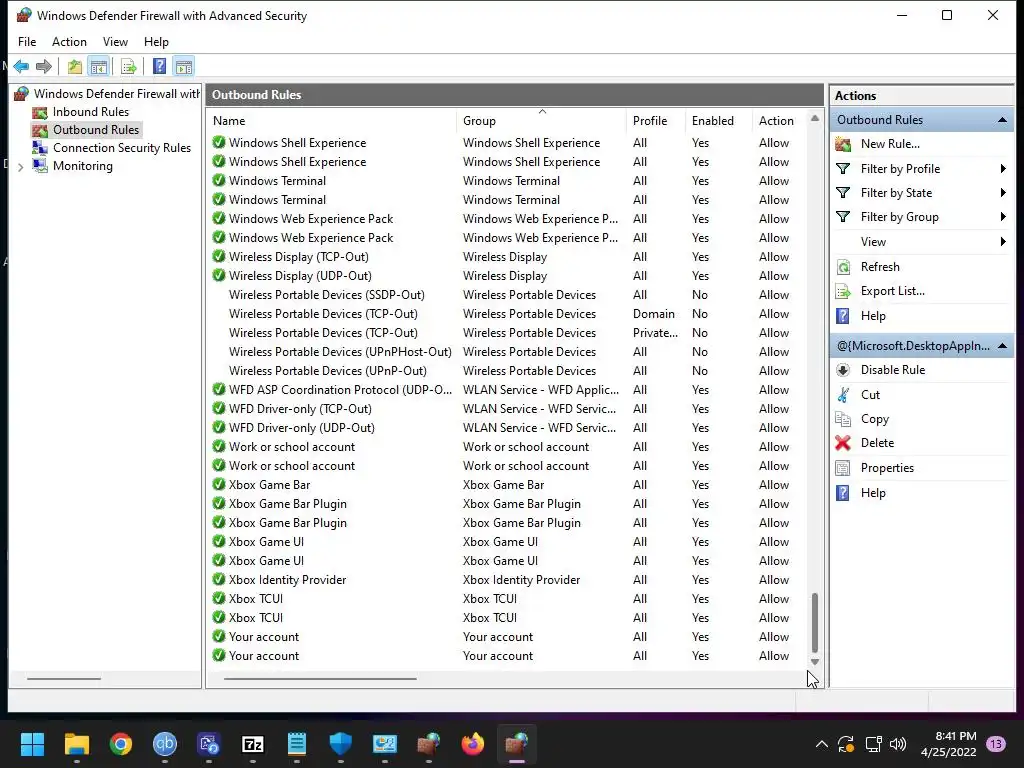Open the View submenu arrow in Actions
The width and height of the screenshot is (1024, 768).
point(1003,242)
